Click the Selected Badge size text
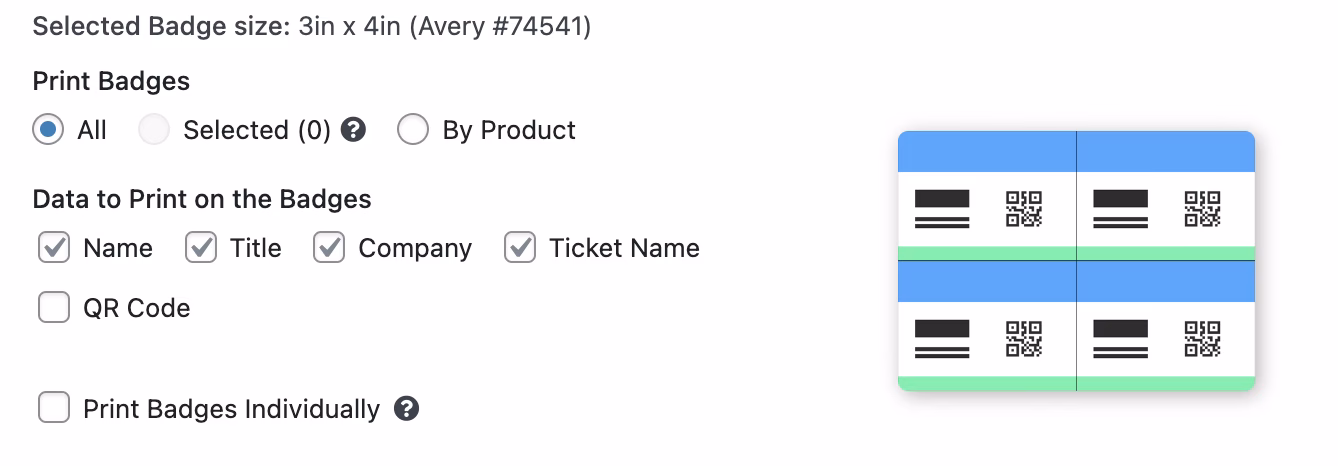 [312, 26]
